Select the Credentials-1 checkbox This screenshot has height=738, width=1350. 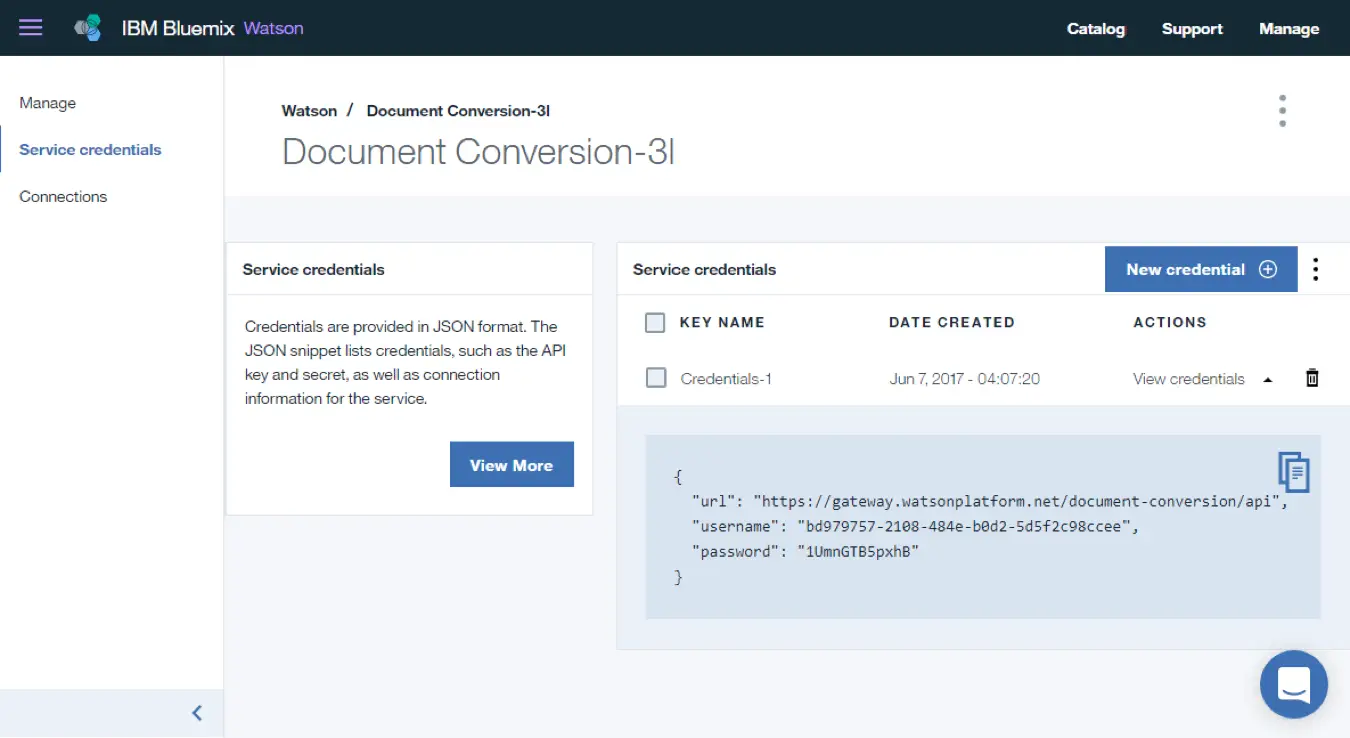pyautogui.click(x=655, y=378)
